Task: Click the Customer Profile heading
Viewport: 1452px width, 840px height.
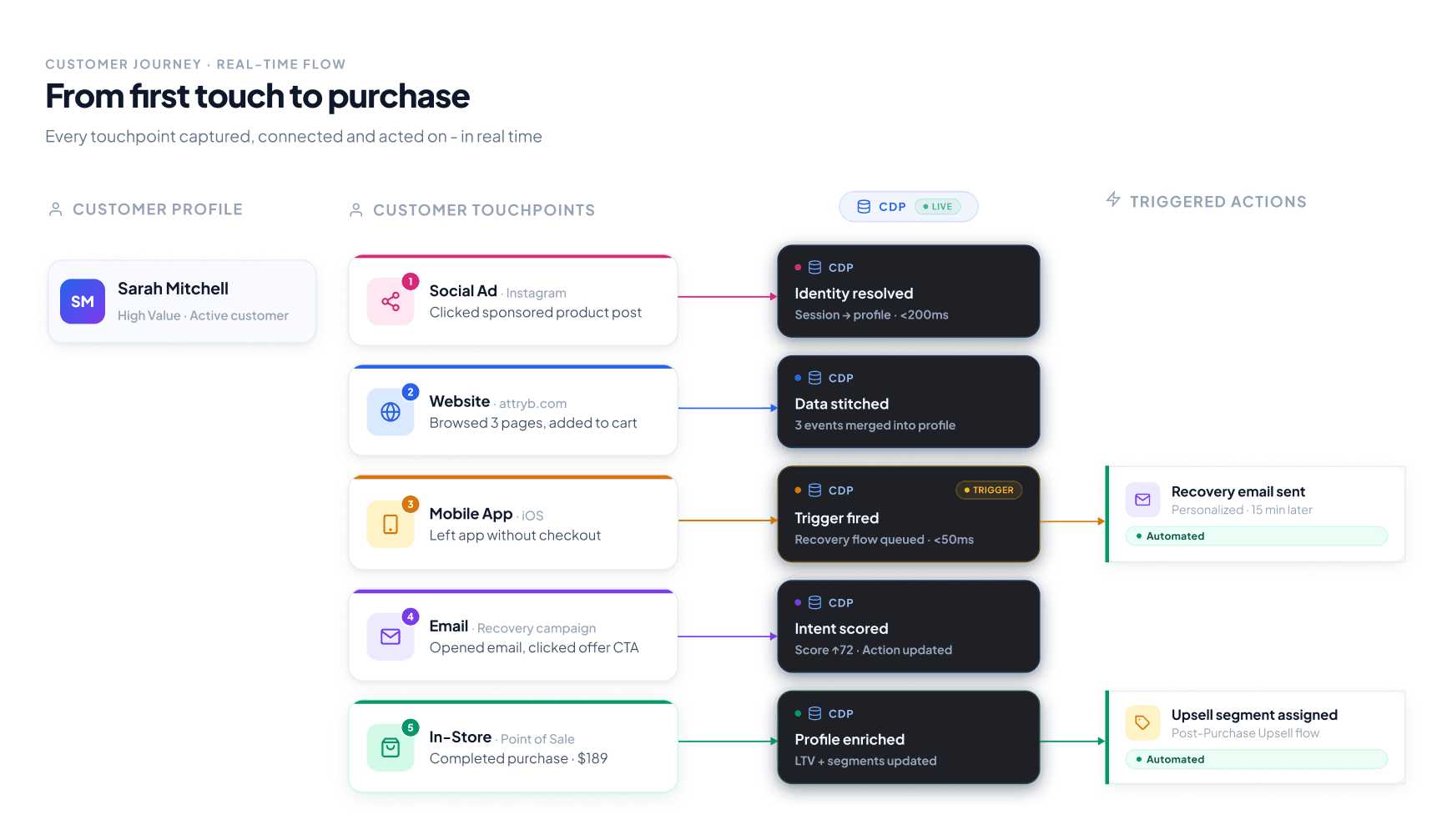Action: click(158, 209)
